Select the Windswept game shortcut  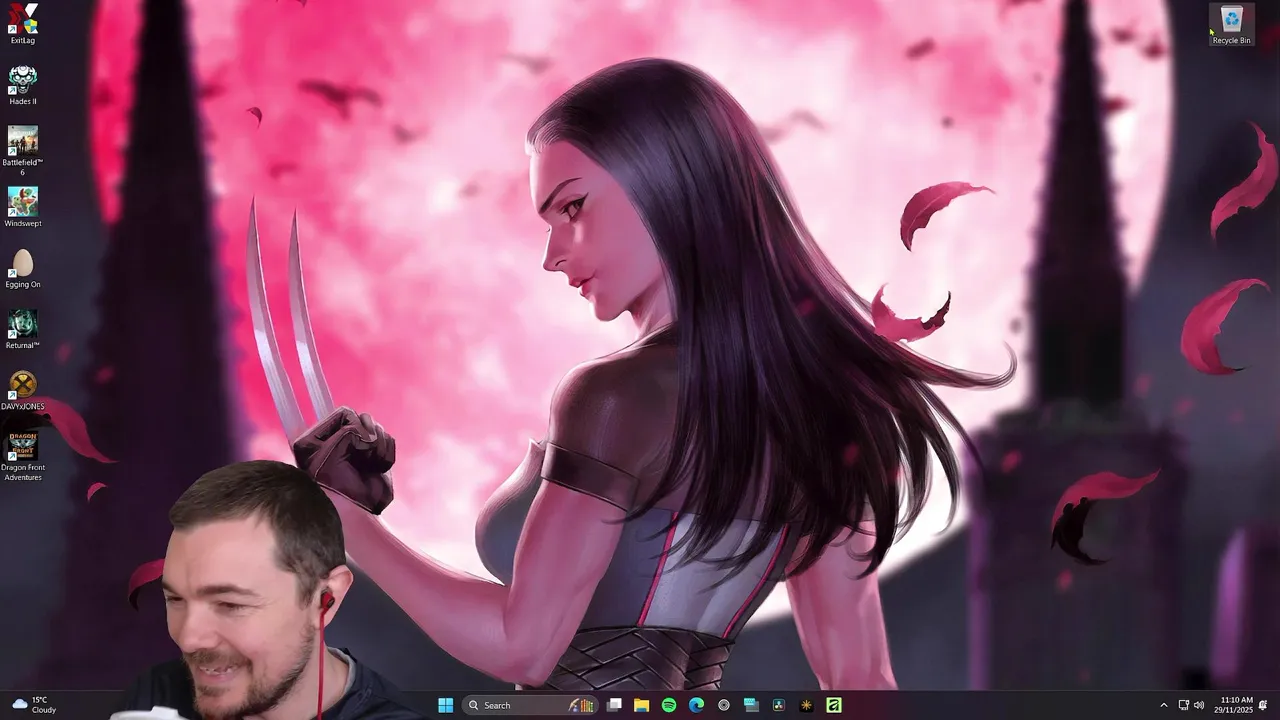click(22, 207)
